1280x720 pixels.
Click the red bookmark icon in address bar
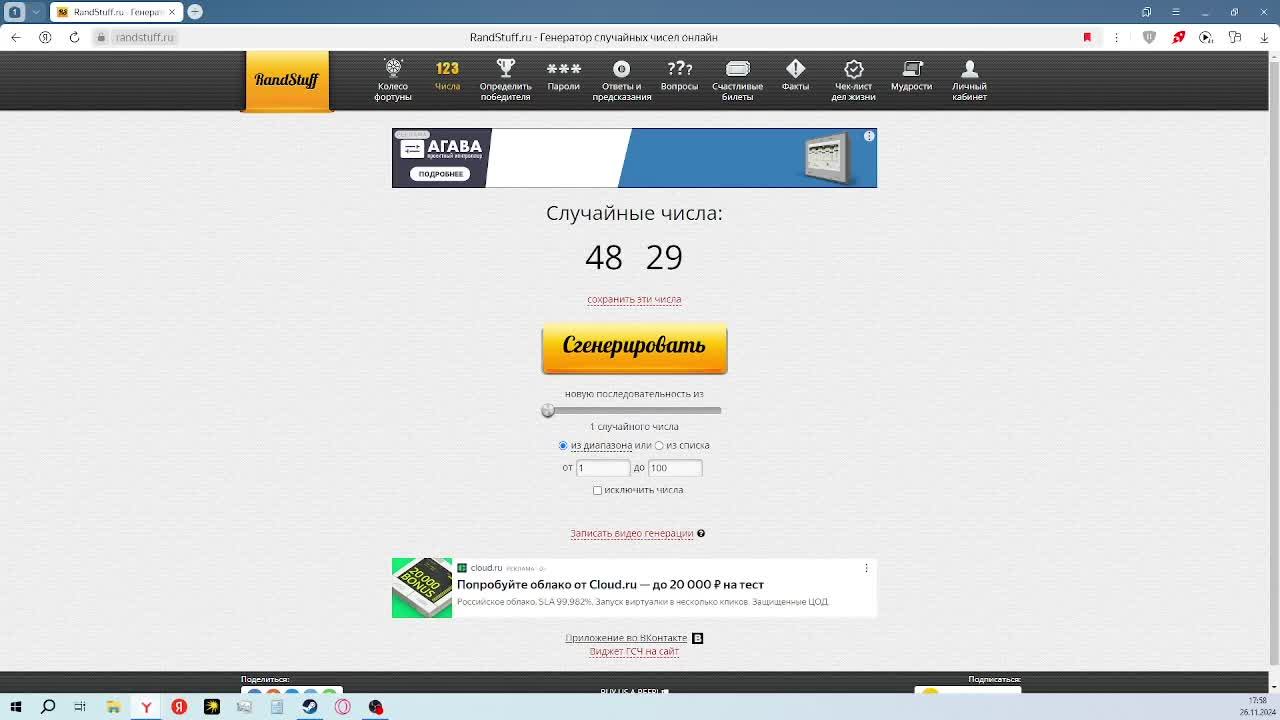[1087, 37]
